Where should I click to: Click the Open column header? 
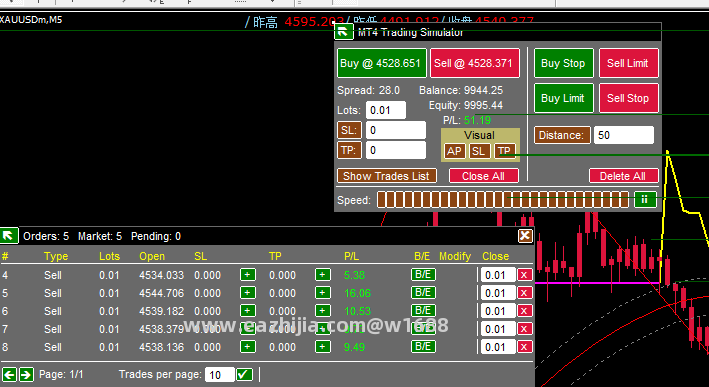(x=152, y=256)
